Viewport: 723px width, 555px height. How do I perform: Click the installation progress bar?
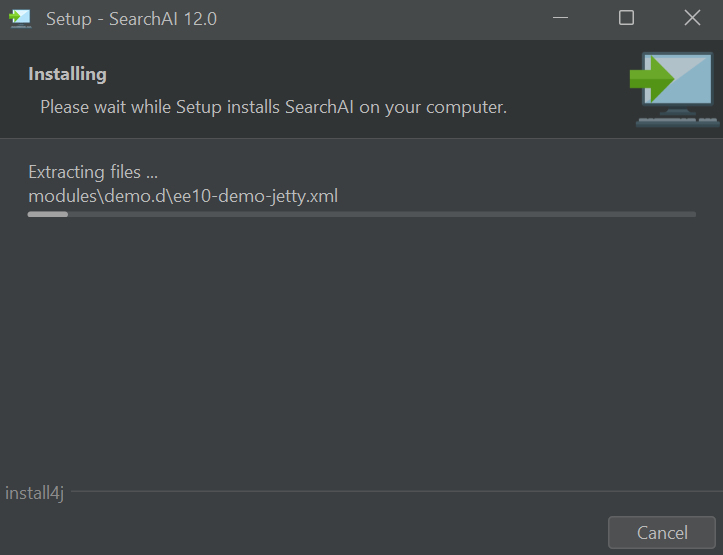pos(361,214)
